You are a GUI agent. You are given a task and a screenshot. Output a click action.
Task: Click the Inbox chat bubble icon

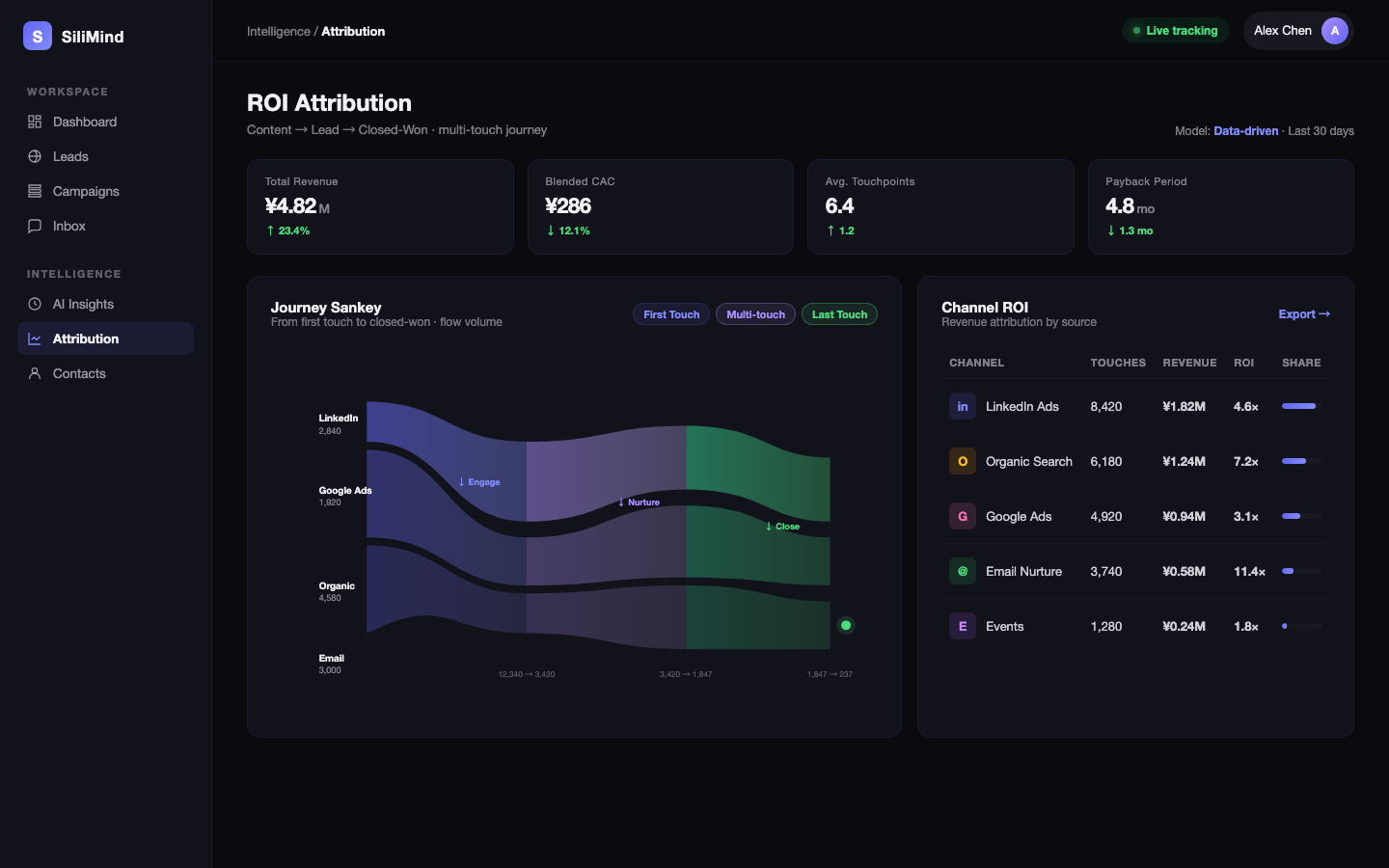[x=35, y=226]
